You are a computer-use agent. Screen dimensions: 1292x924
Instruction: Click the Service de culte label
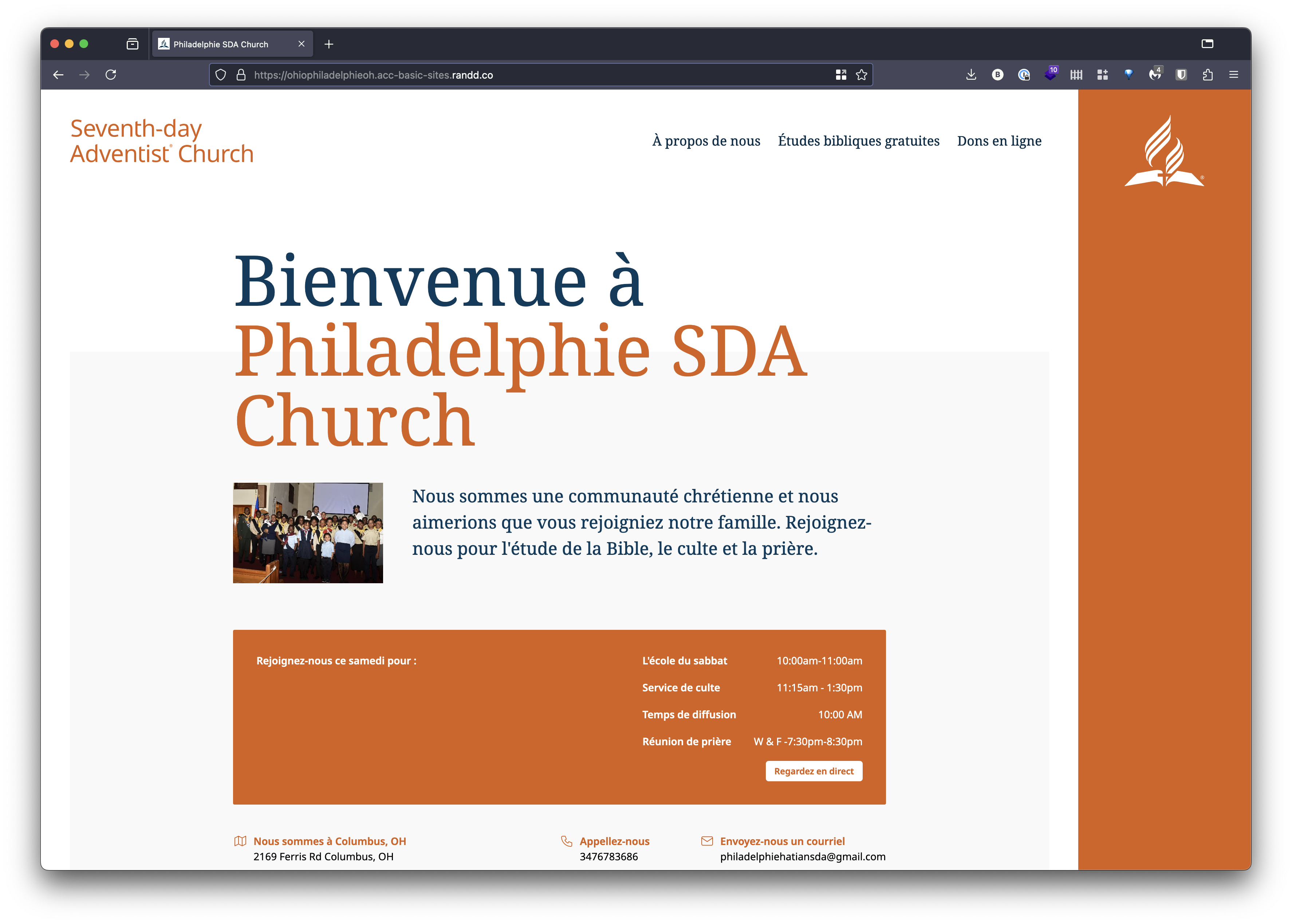tap(681, 687)
